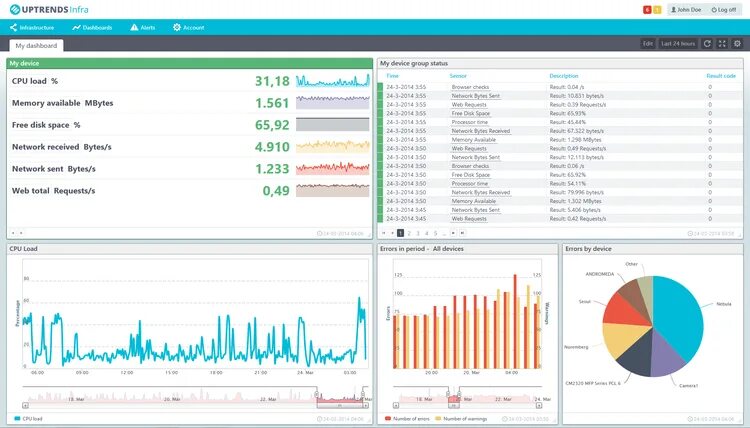Screen dimensions: 750x428
Task: Select page 2 in the pager
Action: coord(409,233)
